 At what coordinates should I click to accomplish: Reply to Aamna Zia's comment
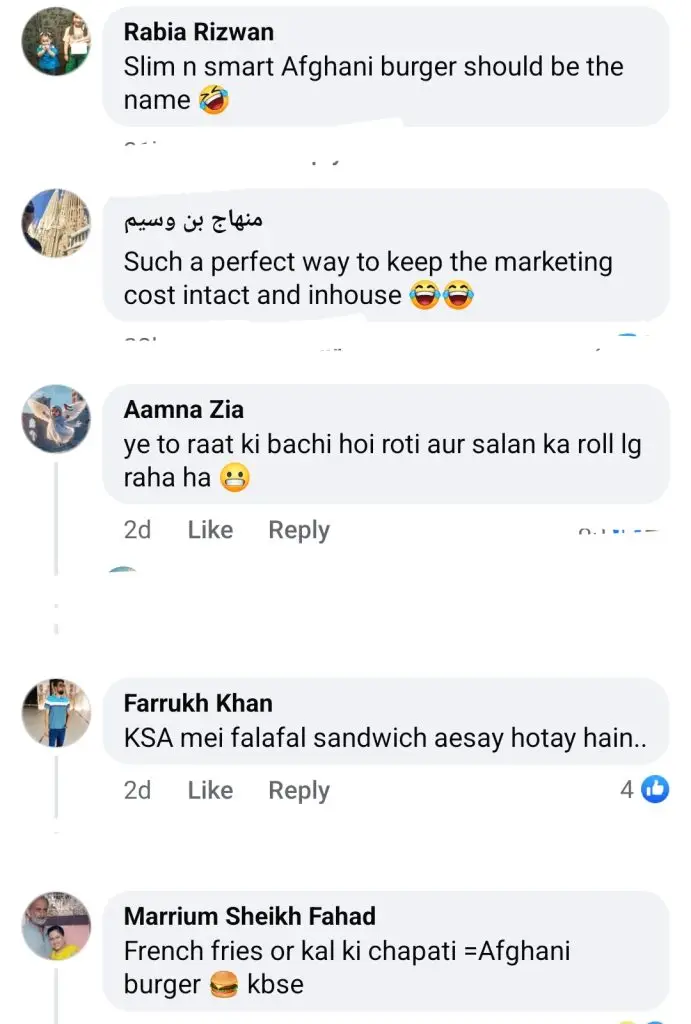(298, 530)
